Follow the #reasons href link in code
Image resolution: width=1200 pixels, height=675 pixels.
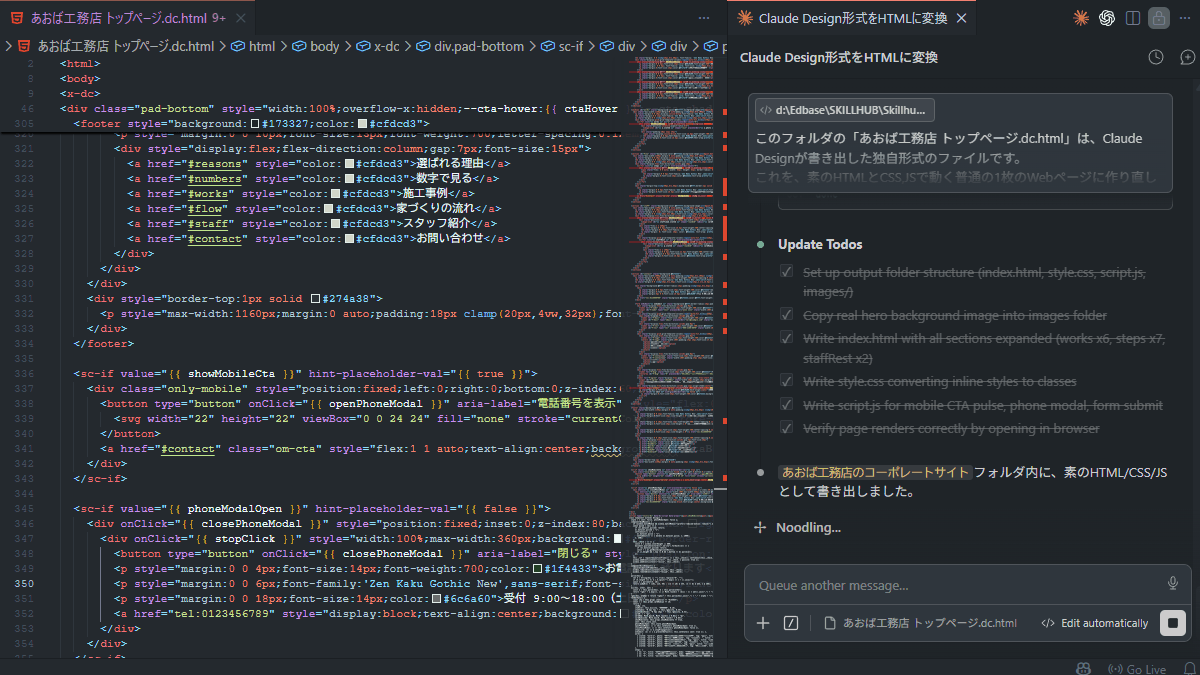tap(215, 163)
